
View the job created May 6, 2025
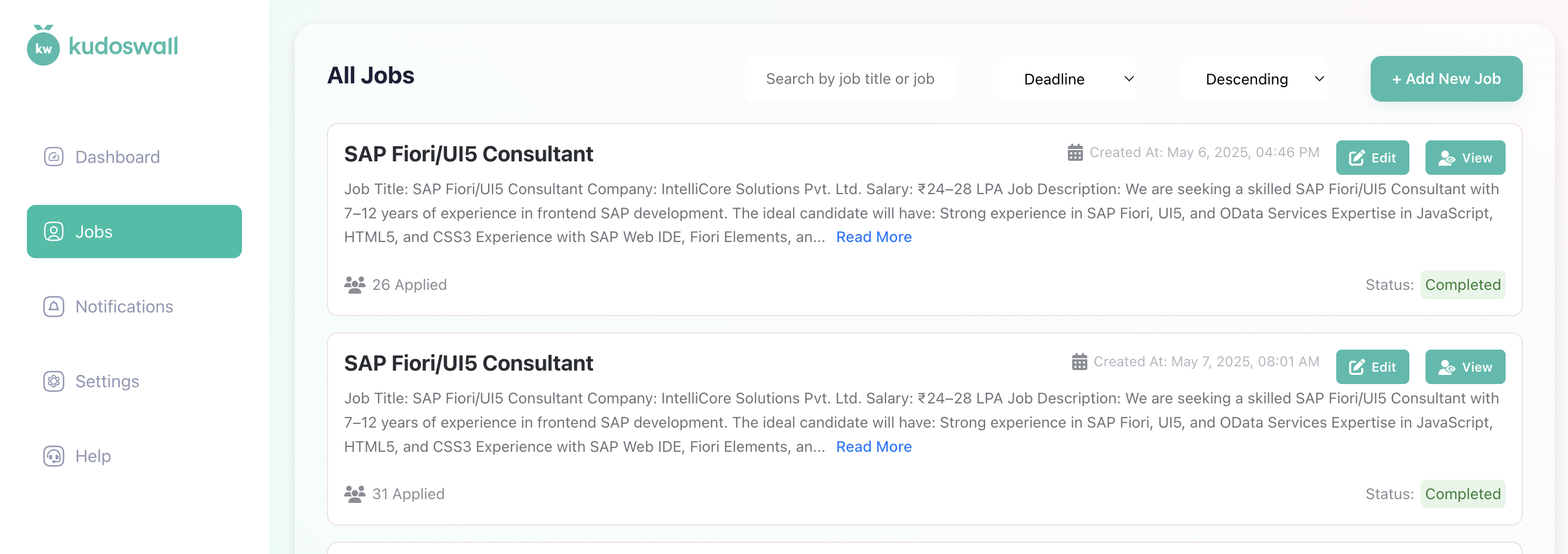[1465, 158]
